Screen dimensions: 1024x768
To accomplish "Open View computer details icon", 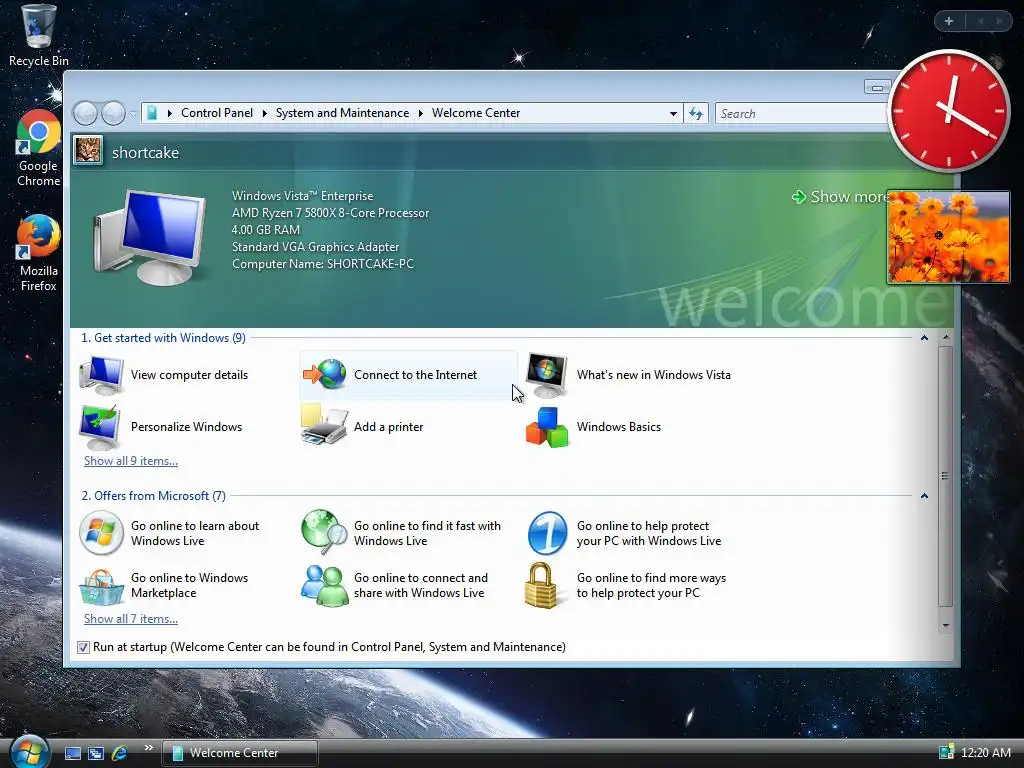I will pyautogui.click(x=101, y=375).
